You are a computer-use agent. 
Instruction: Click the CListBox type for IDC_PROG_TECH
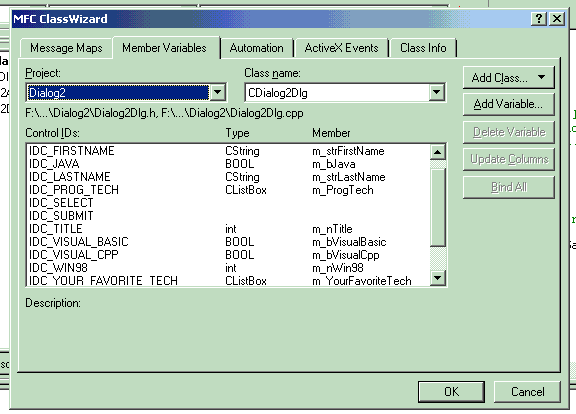click(246, 190)
